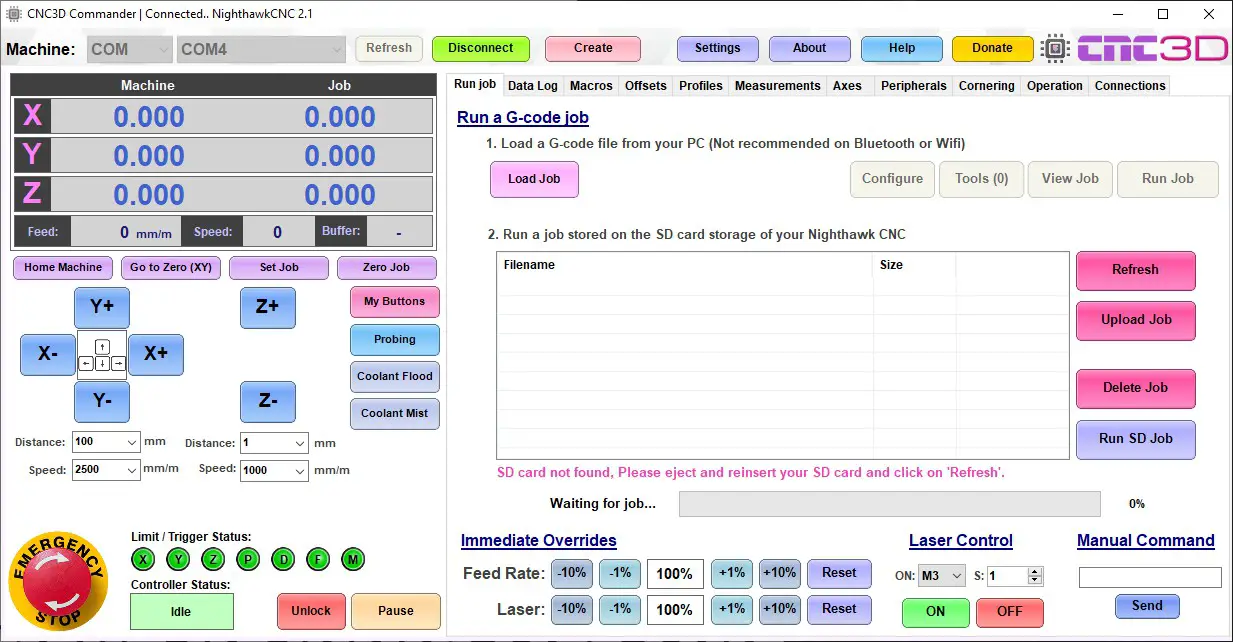Click the Z limit status indicator
This screenshot has height=642, width=1233.
click(213, 559)
